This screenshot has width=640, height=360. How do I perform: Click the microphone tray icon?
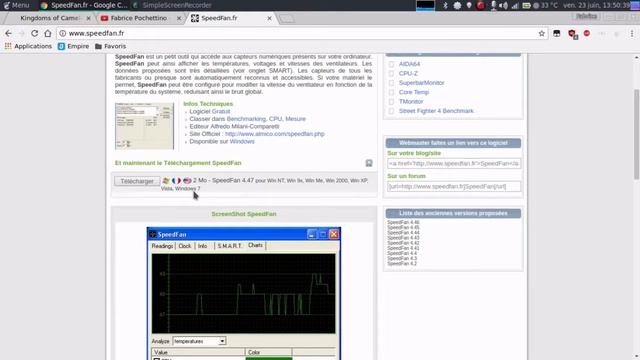493,5
